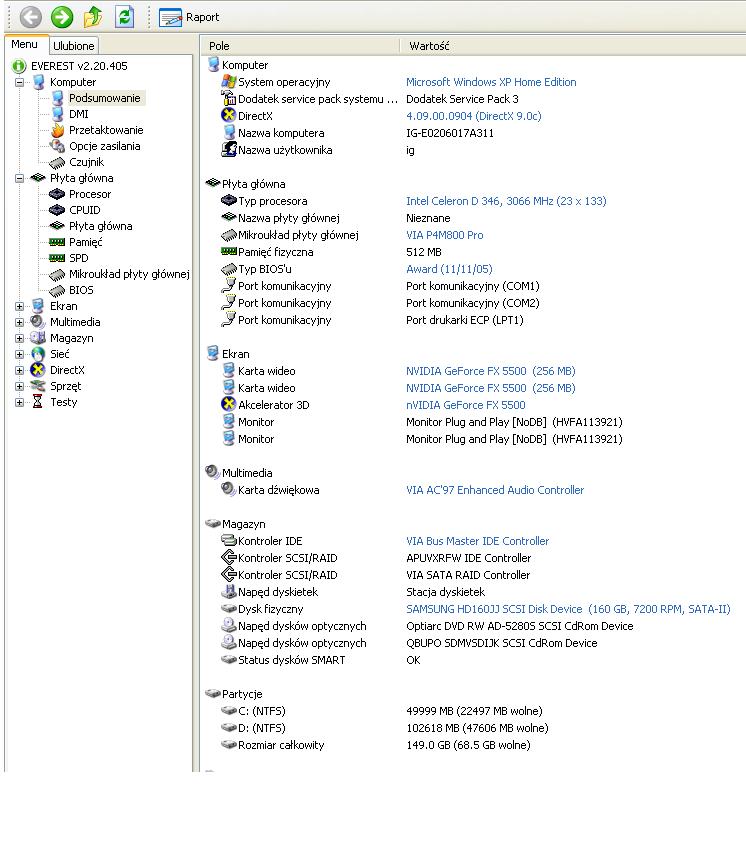Click the Pamięć memory module icon
Screen dimensions: 746x854
tap(57, 242)
